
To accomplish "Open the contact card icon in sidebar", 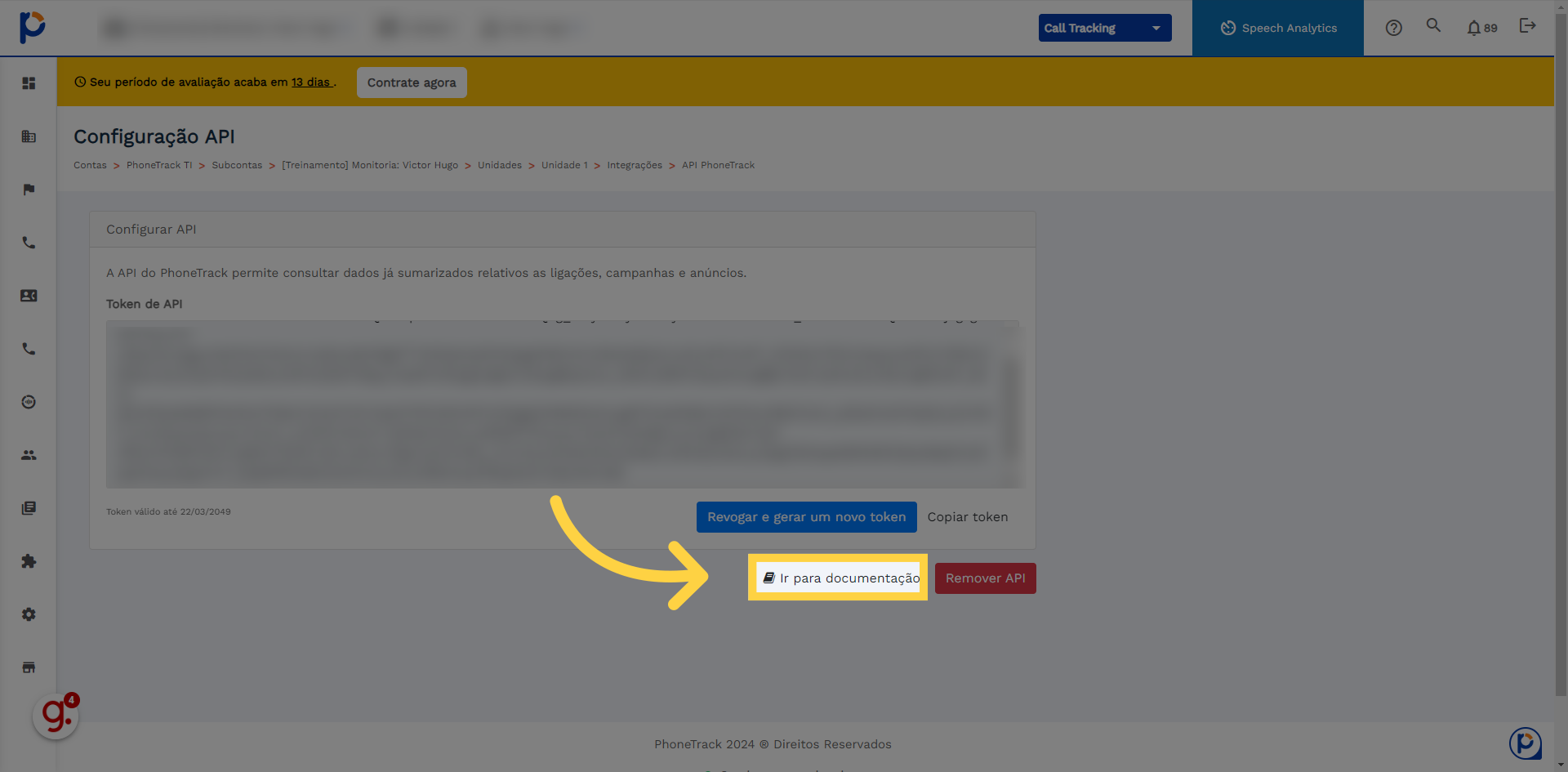I will tap(29, 296).
